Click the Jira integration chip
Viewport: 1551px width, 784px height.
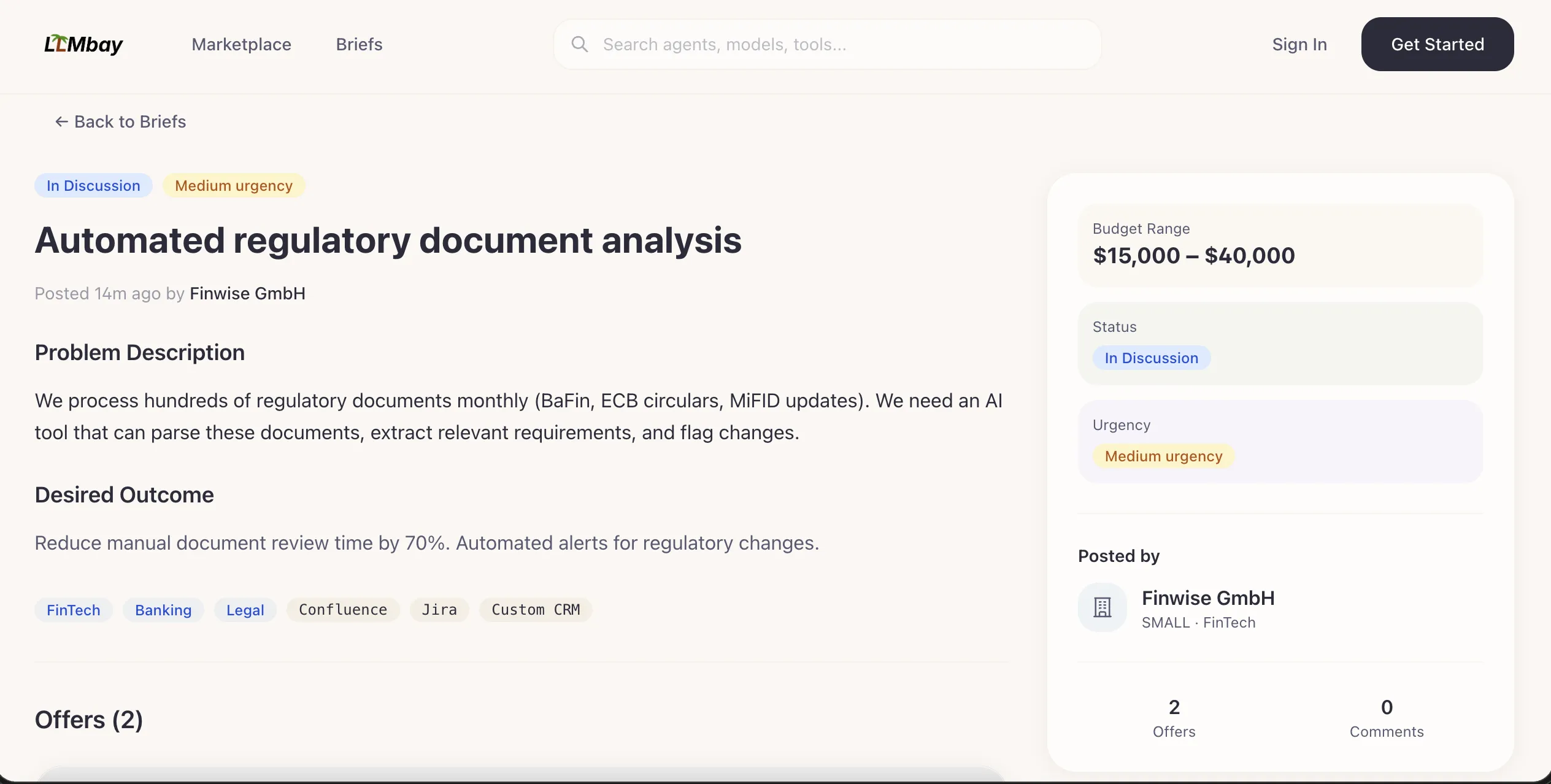439,610
